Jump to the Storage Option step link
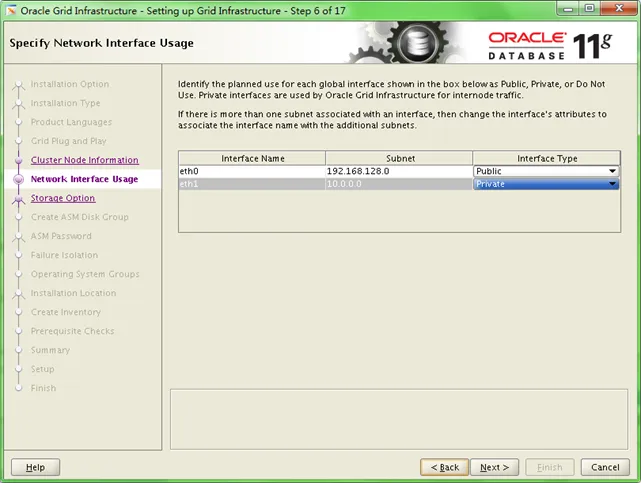Screen dimensions: 641x483 click(x=63, y=198)
